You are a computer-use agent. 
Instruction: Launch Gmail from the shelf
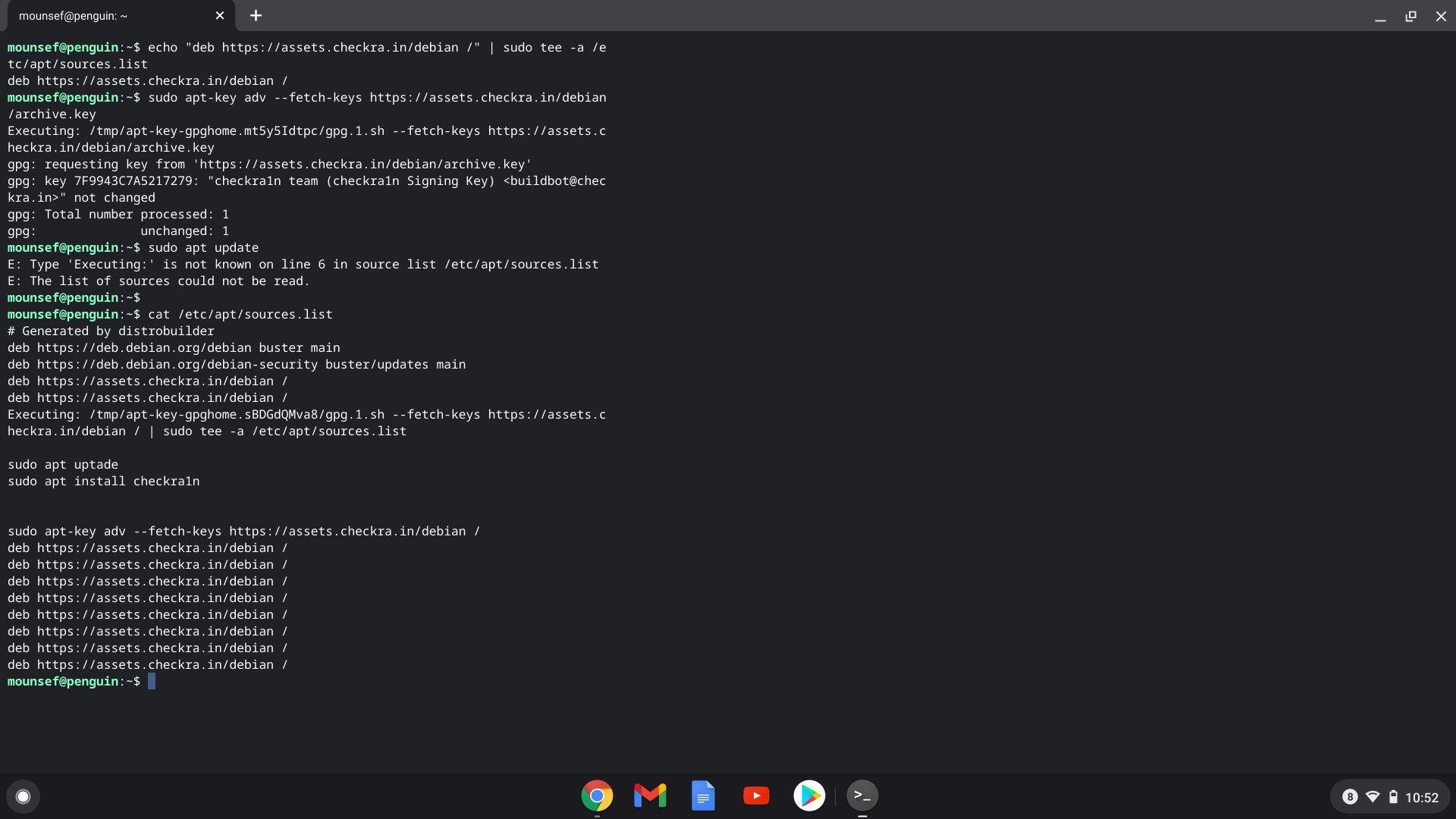point(650,795)
